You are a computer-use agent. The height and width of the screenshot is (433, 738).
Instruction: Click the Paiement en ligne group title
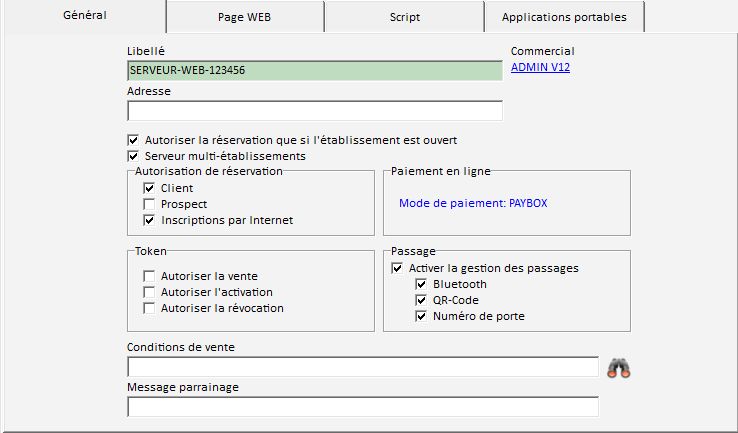[x=441, y=171]
